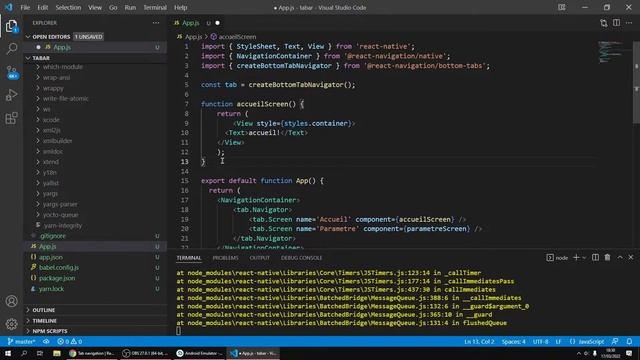Create a new terminal with plus icon
640x360 pixels.
pyautogui.click(x=576, y=258)
